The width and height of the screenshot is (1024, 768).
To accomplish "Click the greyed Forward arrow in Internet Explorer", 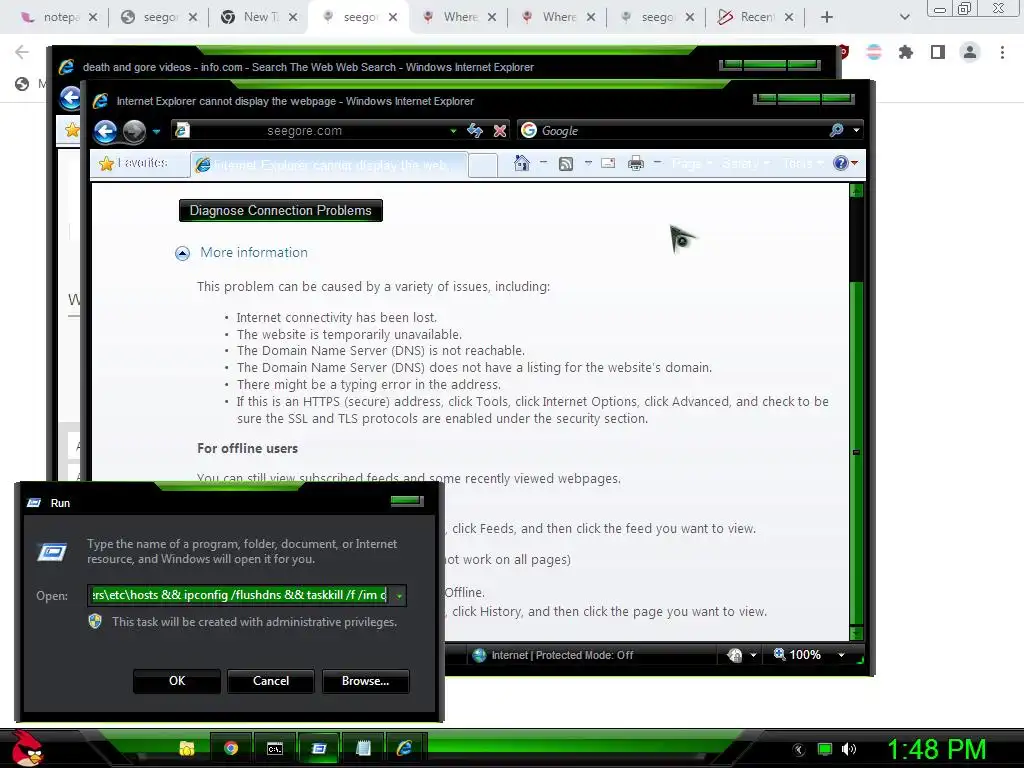I will tap(135, 131).
